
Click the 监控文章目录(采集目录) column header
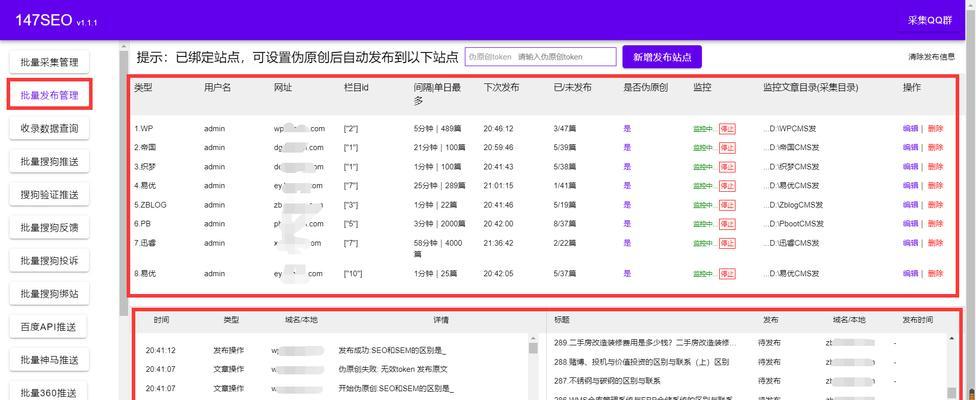click(810, 88)
